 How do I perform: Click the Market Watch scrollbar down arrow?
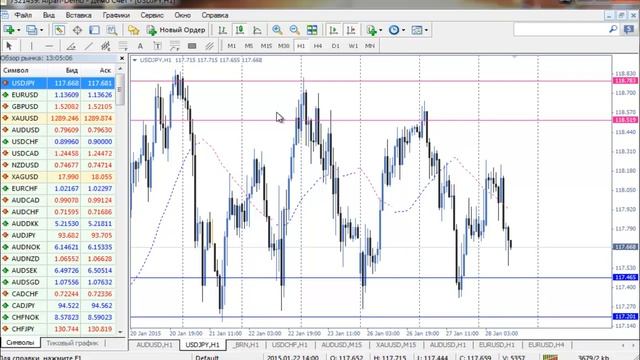coord(120,332)
